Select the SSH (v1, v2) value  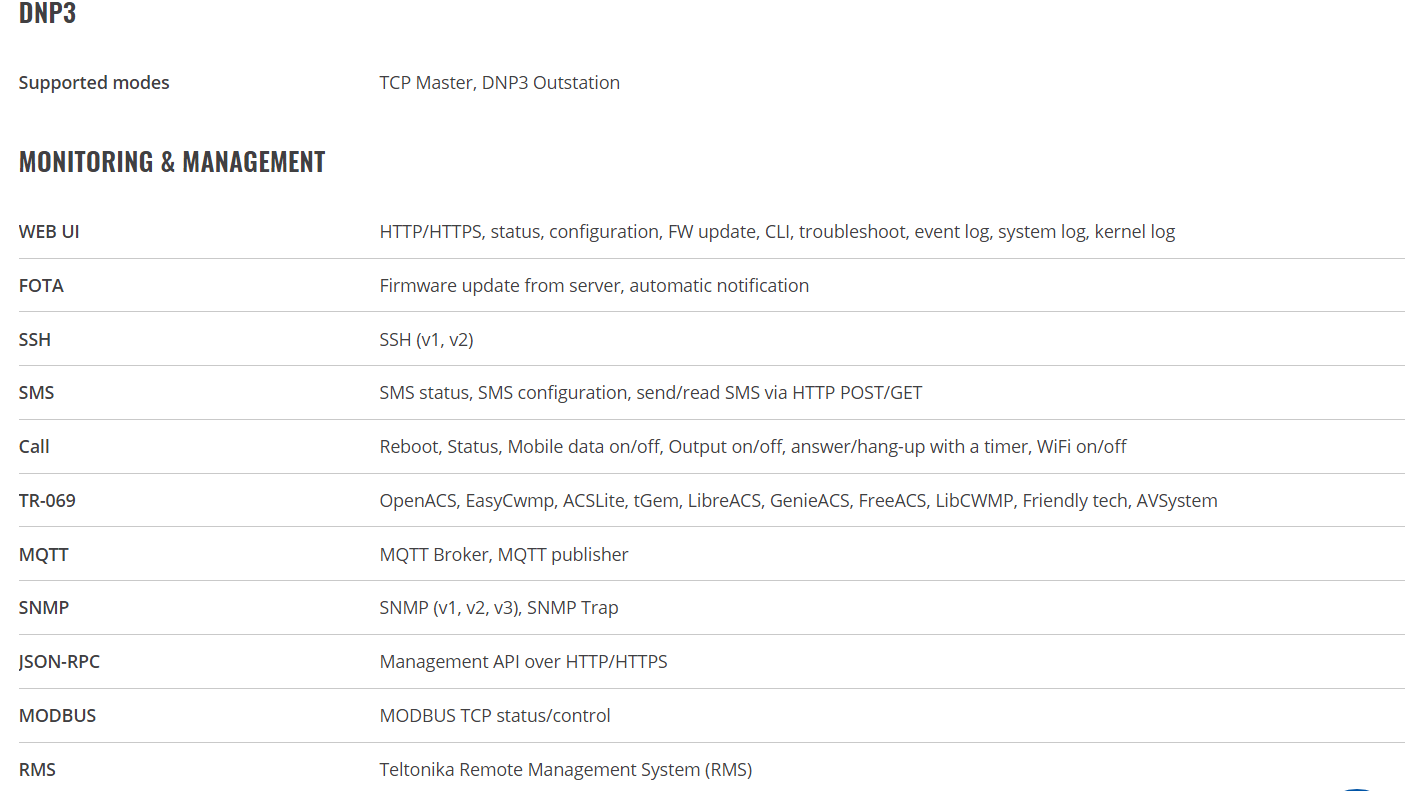(426, 340)
